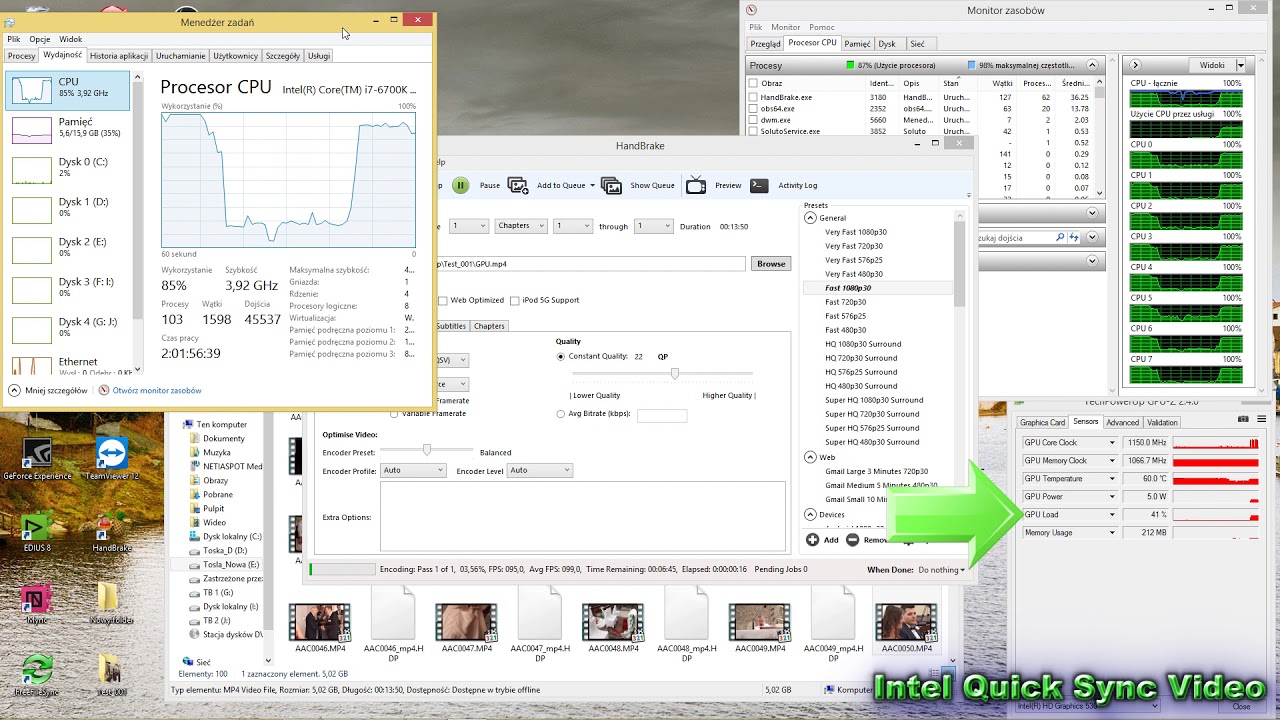Screen dimensions: 1280x720
Task: Click the Browse button in HandBrake
Action: pos(771,264)
